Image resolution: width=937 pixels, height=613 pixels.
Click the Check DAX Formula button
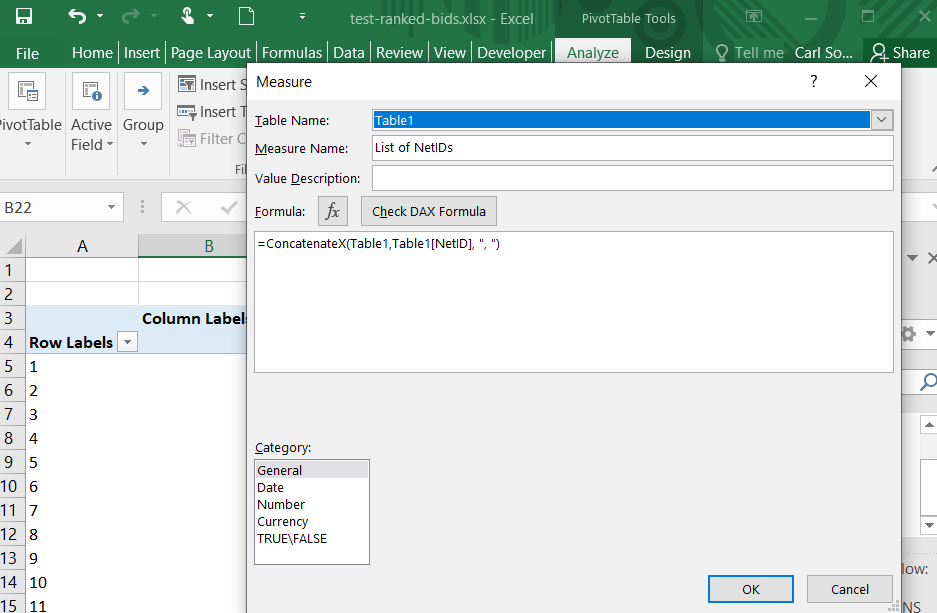pyautogui.click(x=429, y=211)
